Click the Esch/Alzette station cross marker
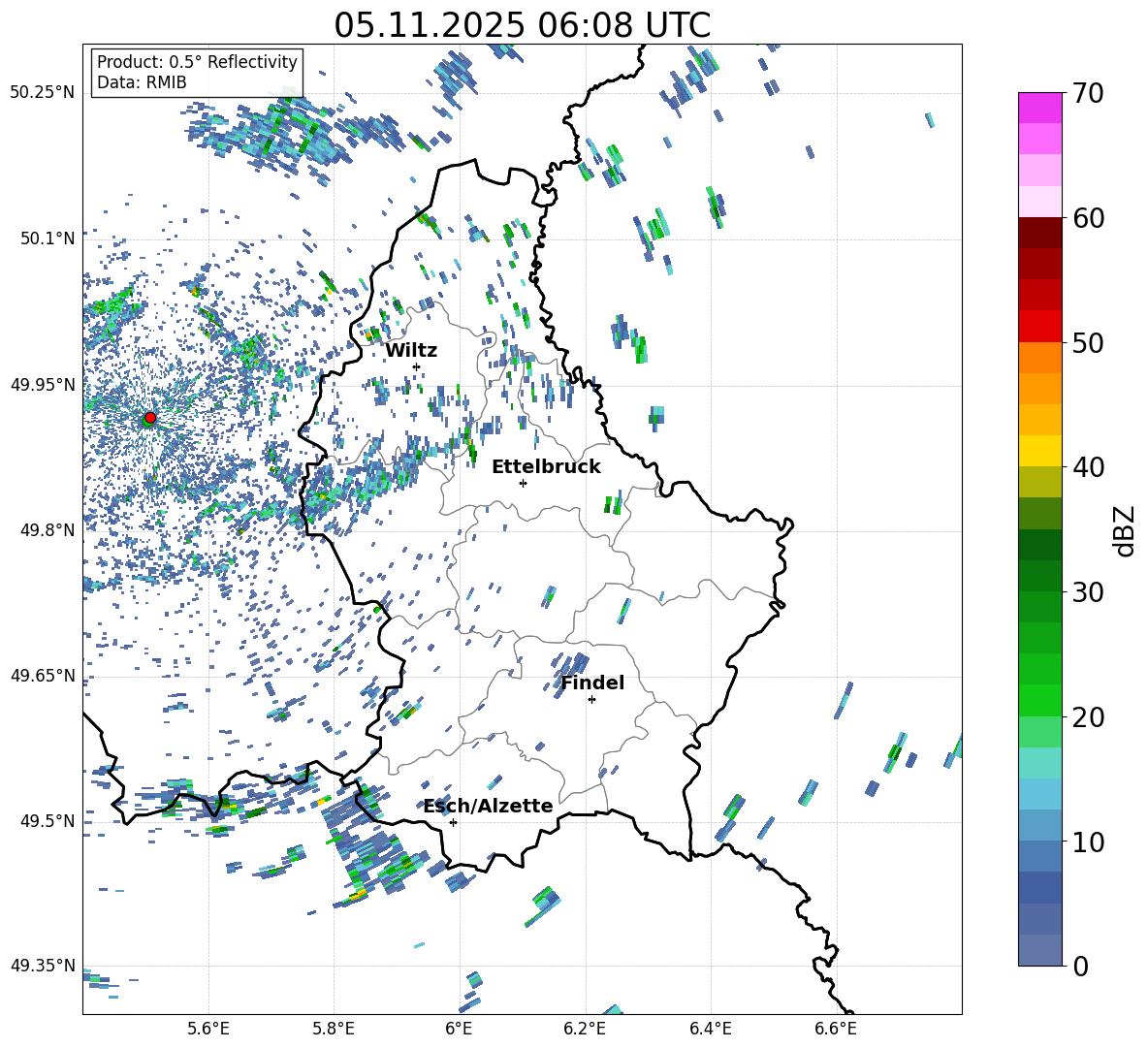 click(x=453, y=822)
